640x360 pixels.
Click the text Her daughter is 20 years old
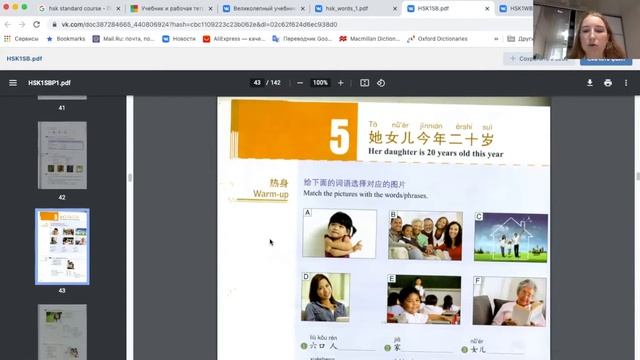click(436, 153)
